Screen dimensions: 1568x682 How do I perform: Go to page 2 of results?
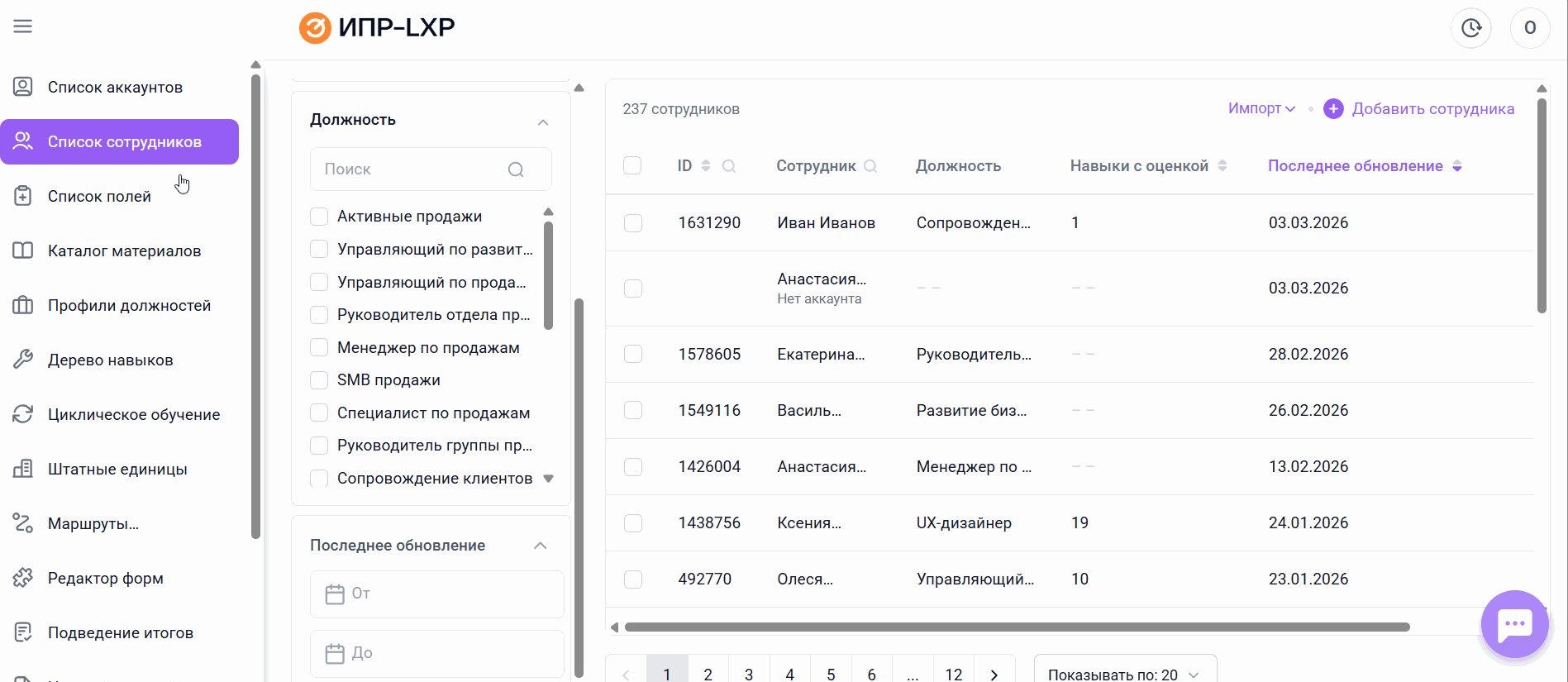pyautogui.click(x=708, y=673)
